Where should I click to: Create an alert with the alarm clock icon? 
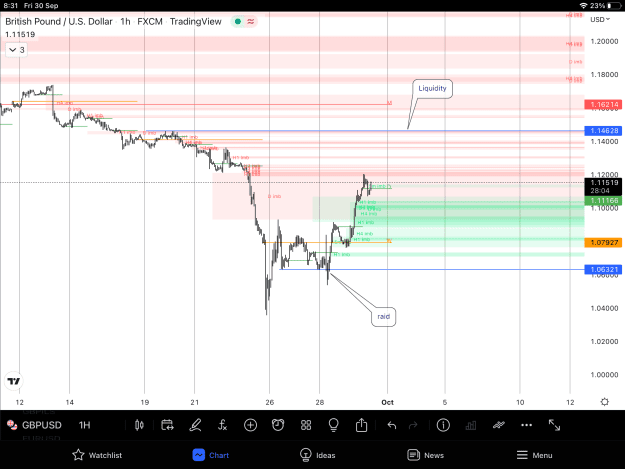[278, 425]
